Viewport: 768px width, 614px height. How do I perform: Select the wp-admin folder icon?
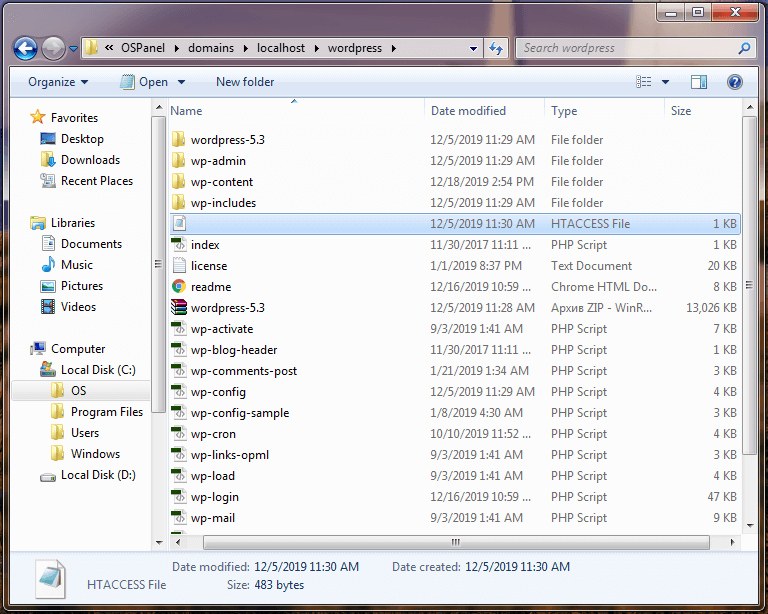pos(179,161)
